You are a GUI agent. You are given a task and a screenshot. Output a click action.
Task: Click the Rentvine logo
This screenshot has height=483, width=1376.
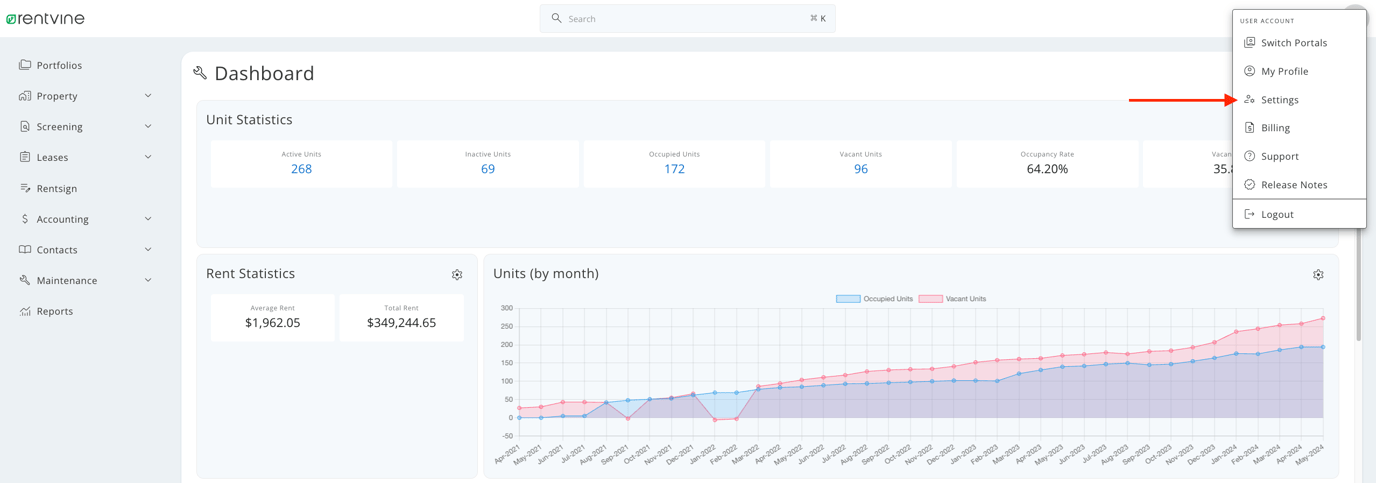(x=46, y=18)
